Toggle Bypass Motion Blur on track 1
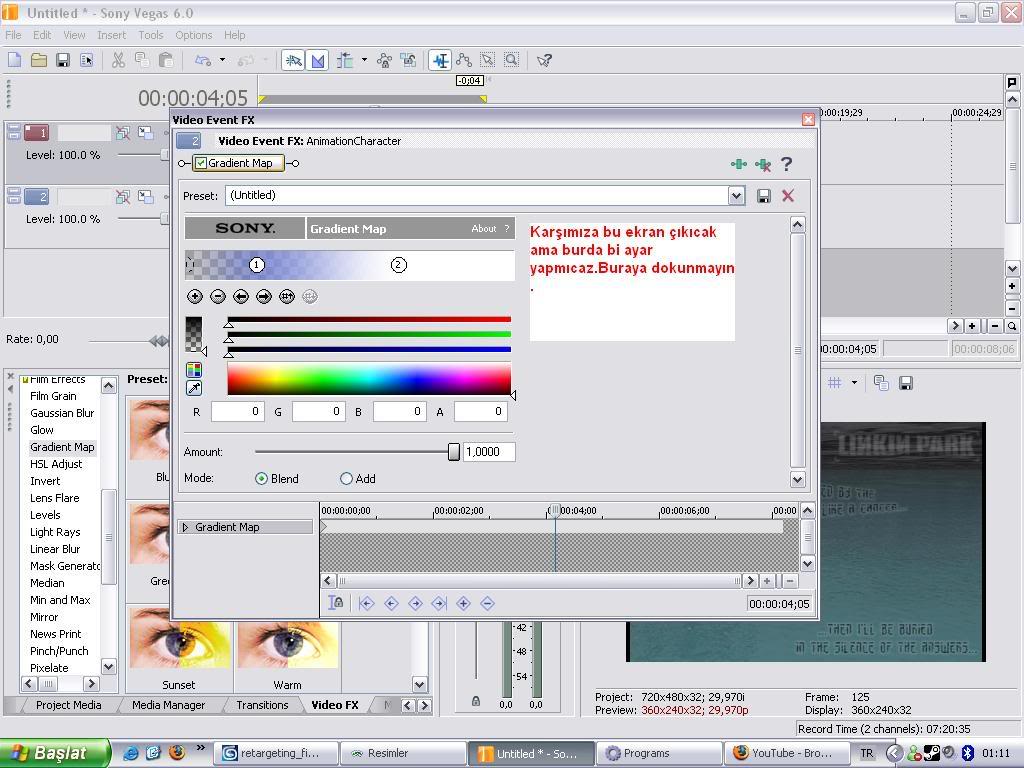The width and height of the screenshot is (1024, 768). click(122, 133)
